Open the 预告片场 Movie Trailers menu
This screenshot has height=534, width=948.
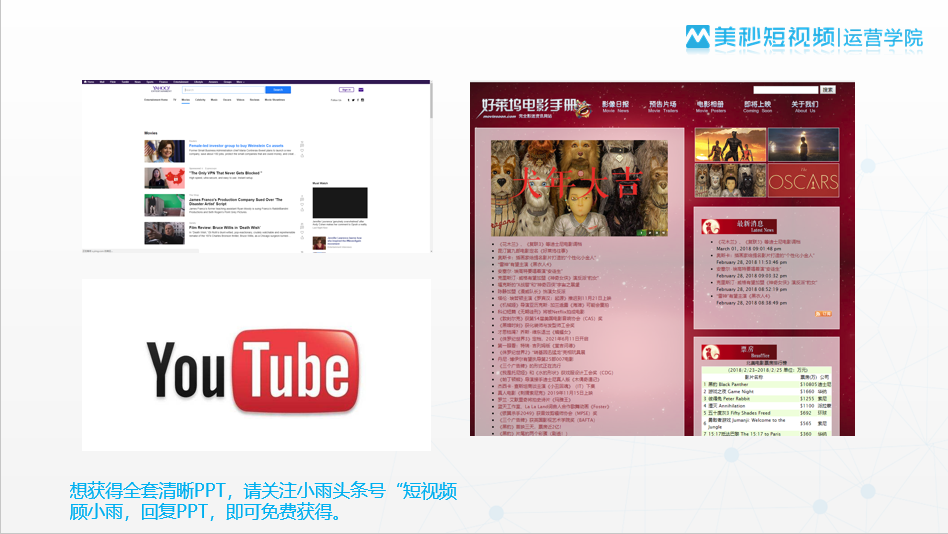point(663,106)
